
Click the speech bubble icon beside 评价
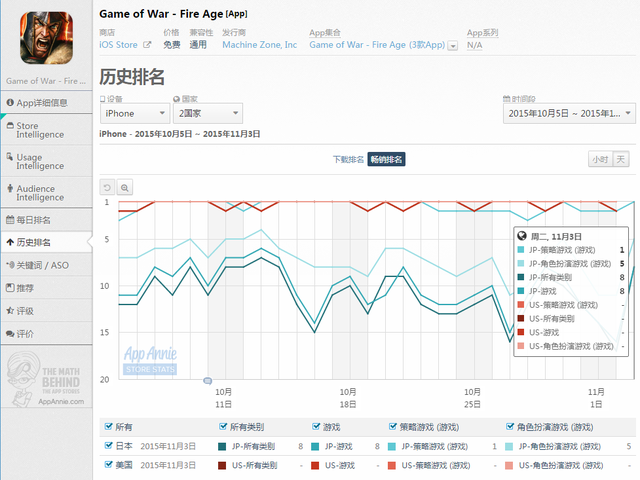point(10,333)
